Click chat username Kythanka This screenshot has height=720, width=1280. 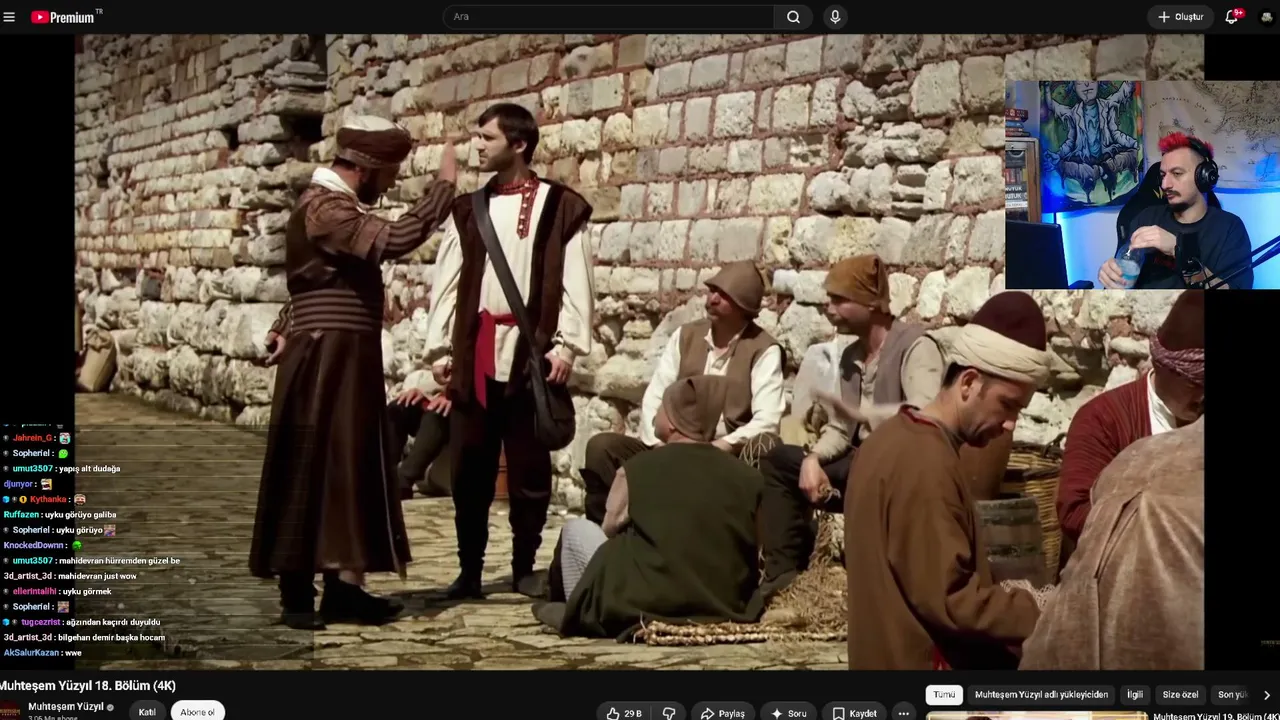click(x=48, y=499)
